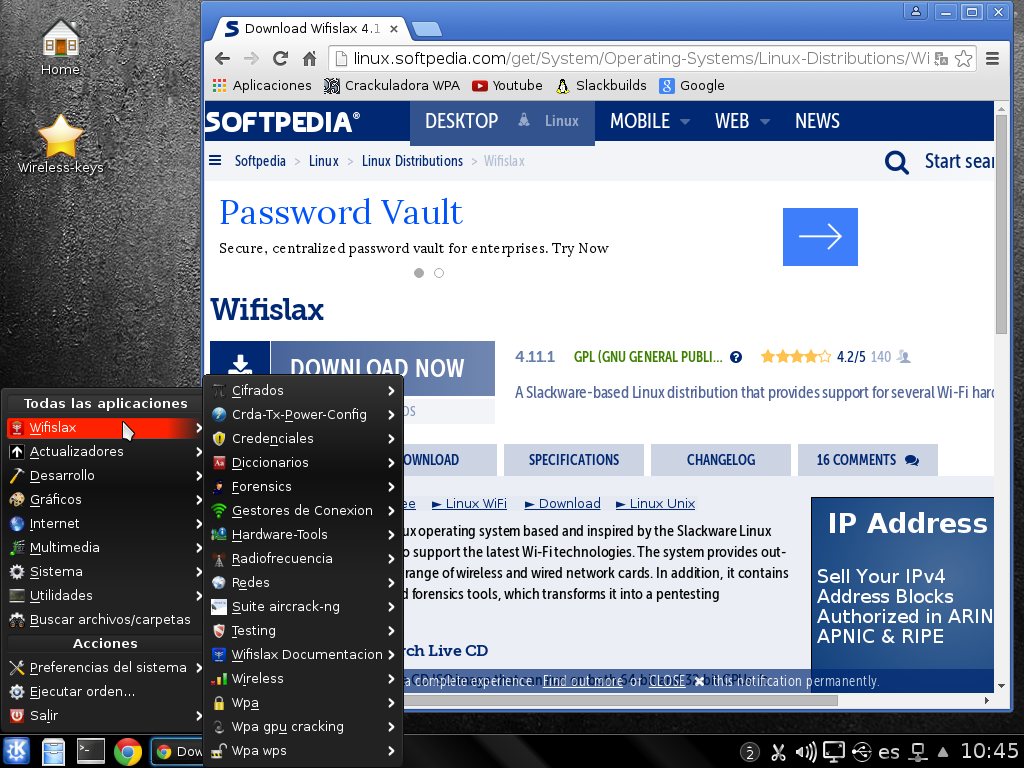Select the first carousel dot in the ad
This screenshot has height=768, width=1024.
419,273
